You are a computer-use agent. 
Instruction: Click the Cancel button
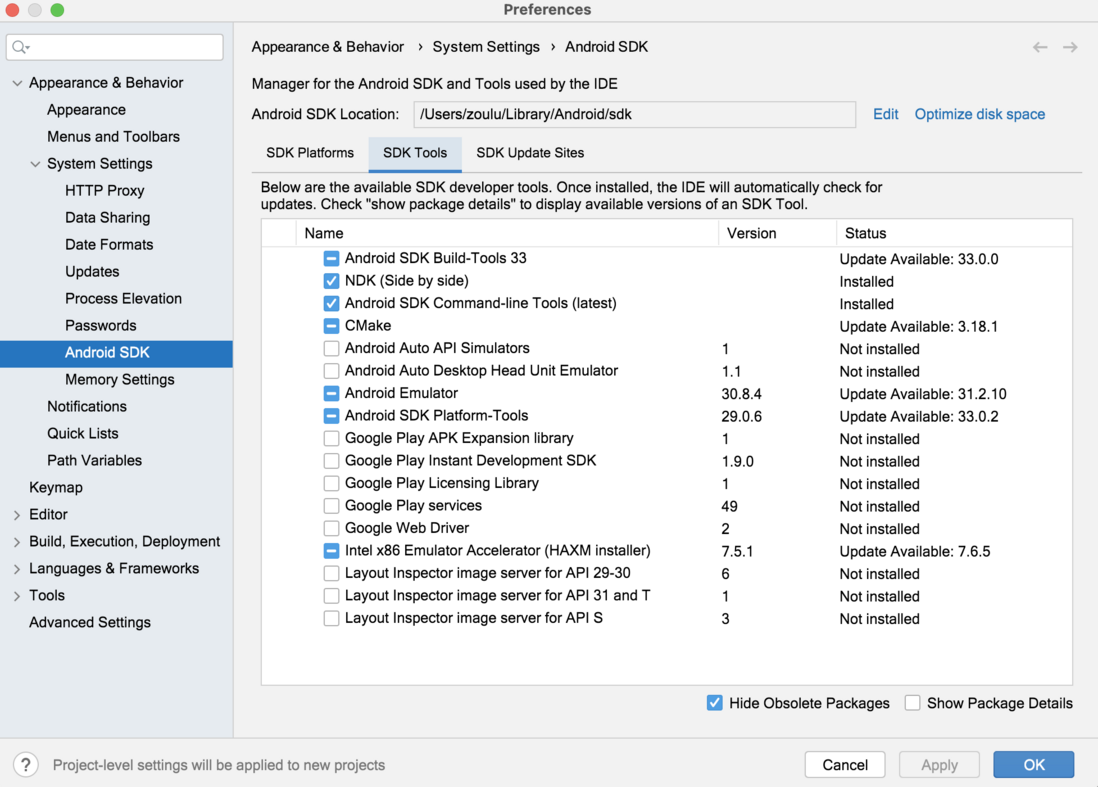click(x=845, y=765)
